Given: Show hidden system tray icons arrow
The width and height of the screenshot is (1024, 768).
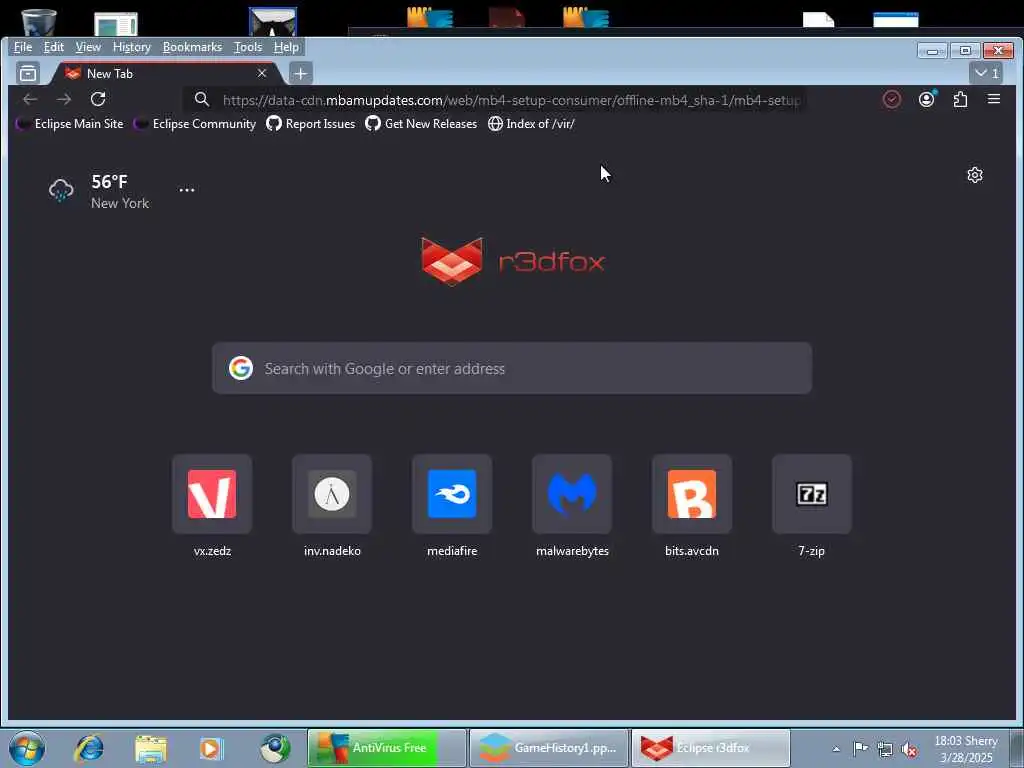Looking at the screenshot, I should [x=836, y=749].
